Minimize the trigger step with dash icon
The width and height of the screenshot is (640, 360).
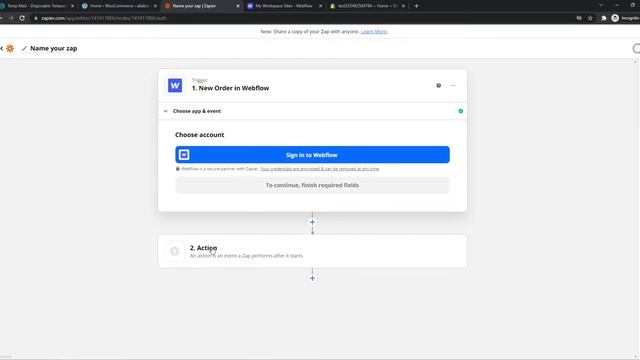(x=453, y=86)
